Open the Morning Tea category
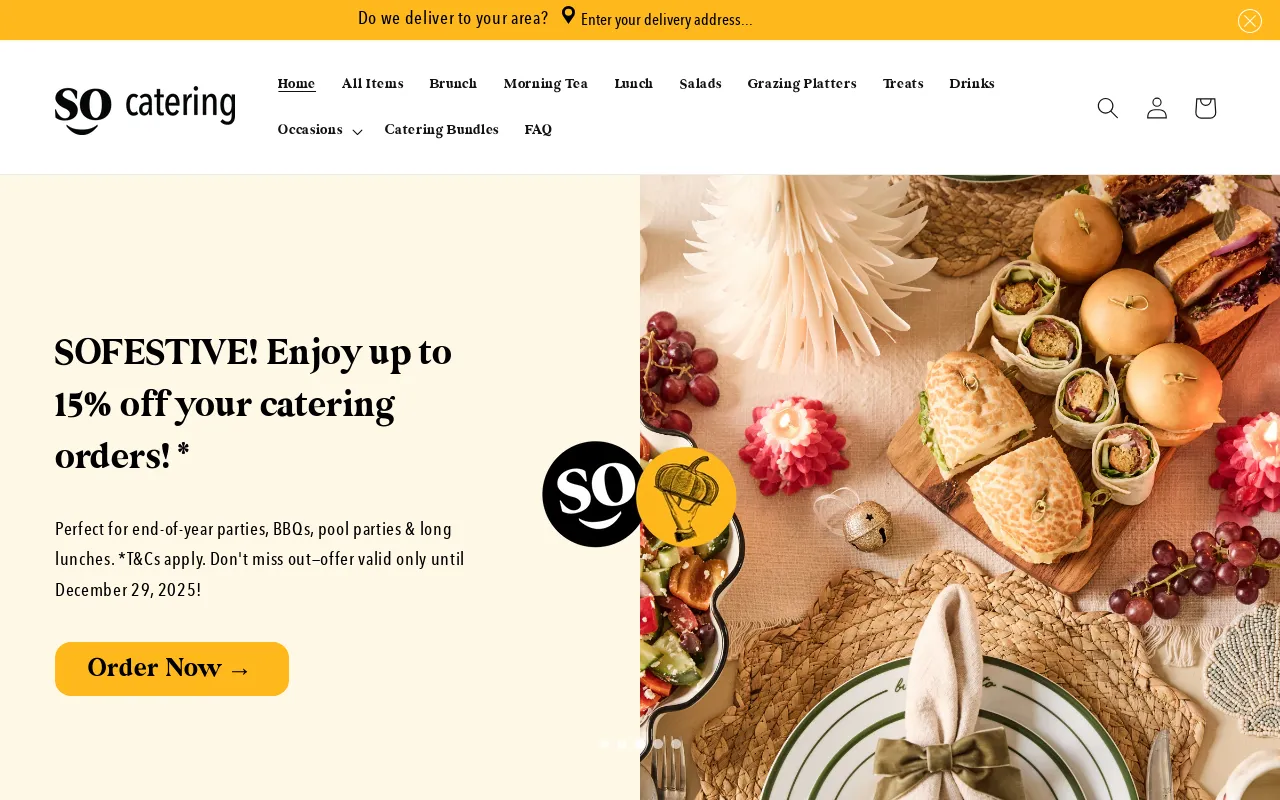The width and height of the screenshot is (1280, 800). [546, 84]
